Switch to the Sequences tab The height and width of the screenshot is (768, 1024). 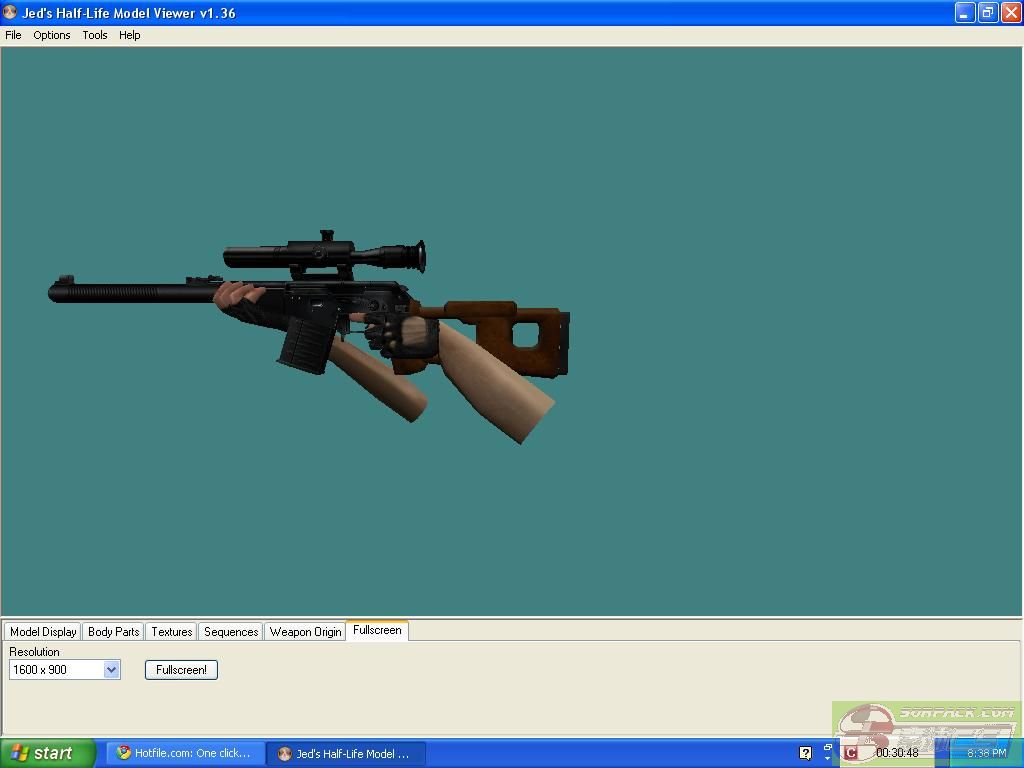[x=231, y=632]
